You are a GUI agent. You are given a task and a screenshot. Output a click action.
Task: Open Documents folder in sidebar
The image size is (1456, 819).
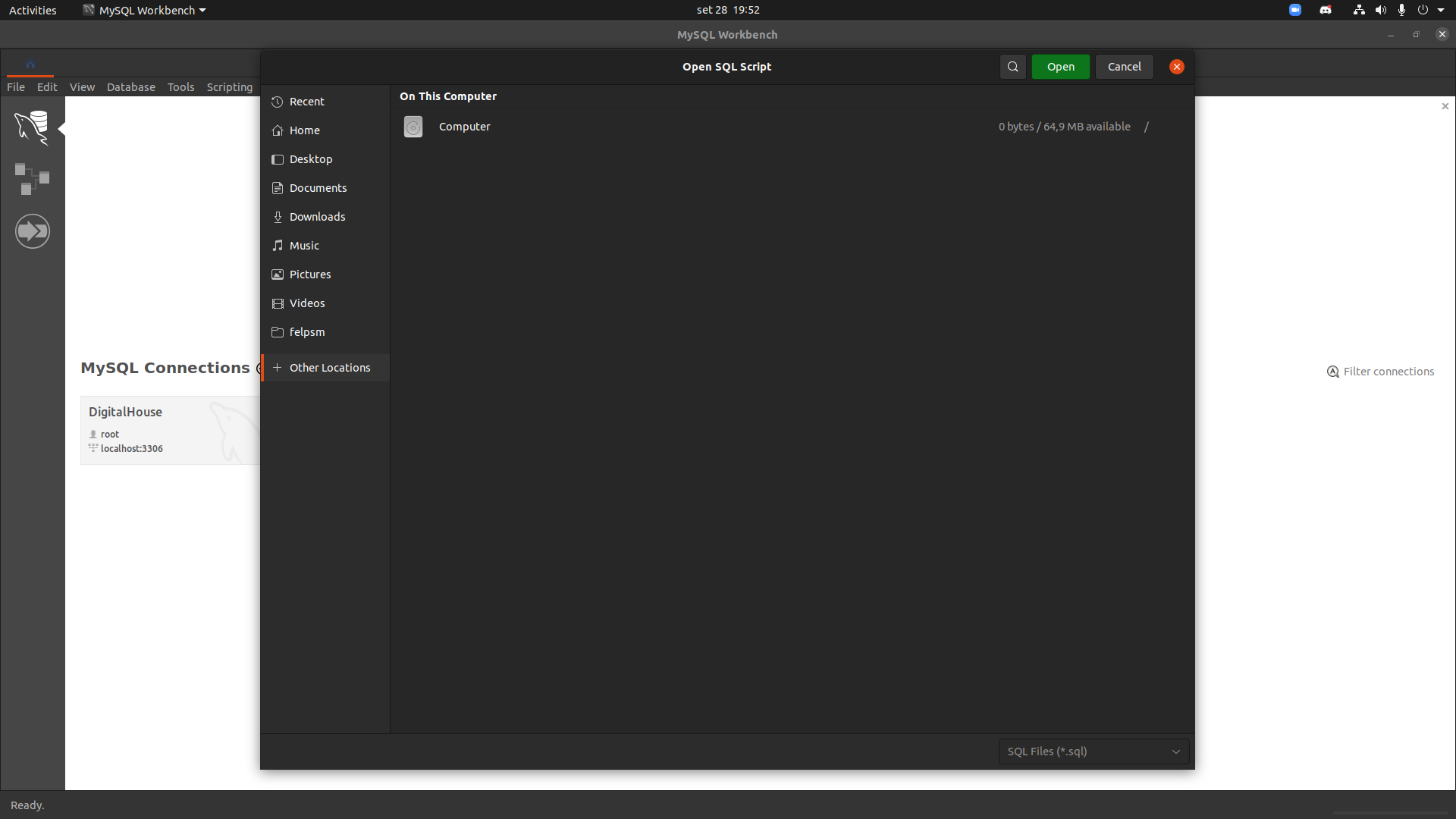[x=325, y=188]
